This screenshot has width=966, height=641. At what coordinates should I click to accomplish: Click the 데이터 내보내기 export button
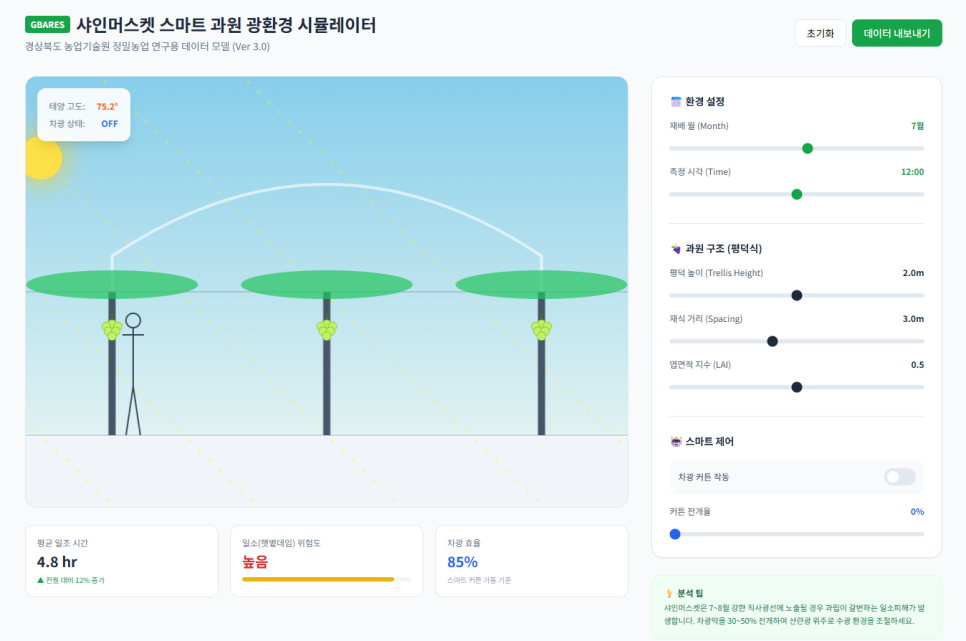pyautogui.click(x=896, y=33)
